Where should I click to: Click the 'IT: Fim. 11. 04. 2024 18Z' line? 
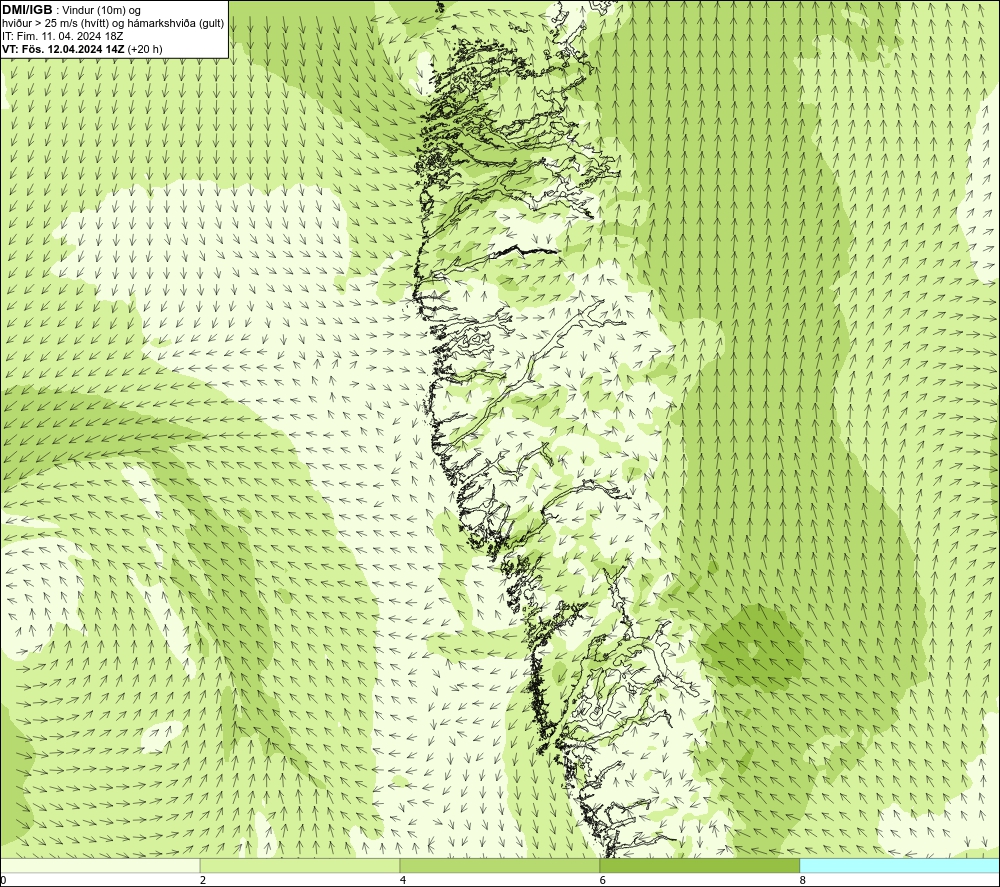62,36
